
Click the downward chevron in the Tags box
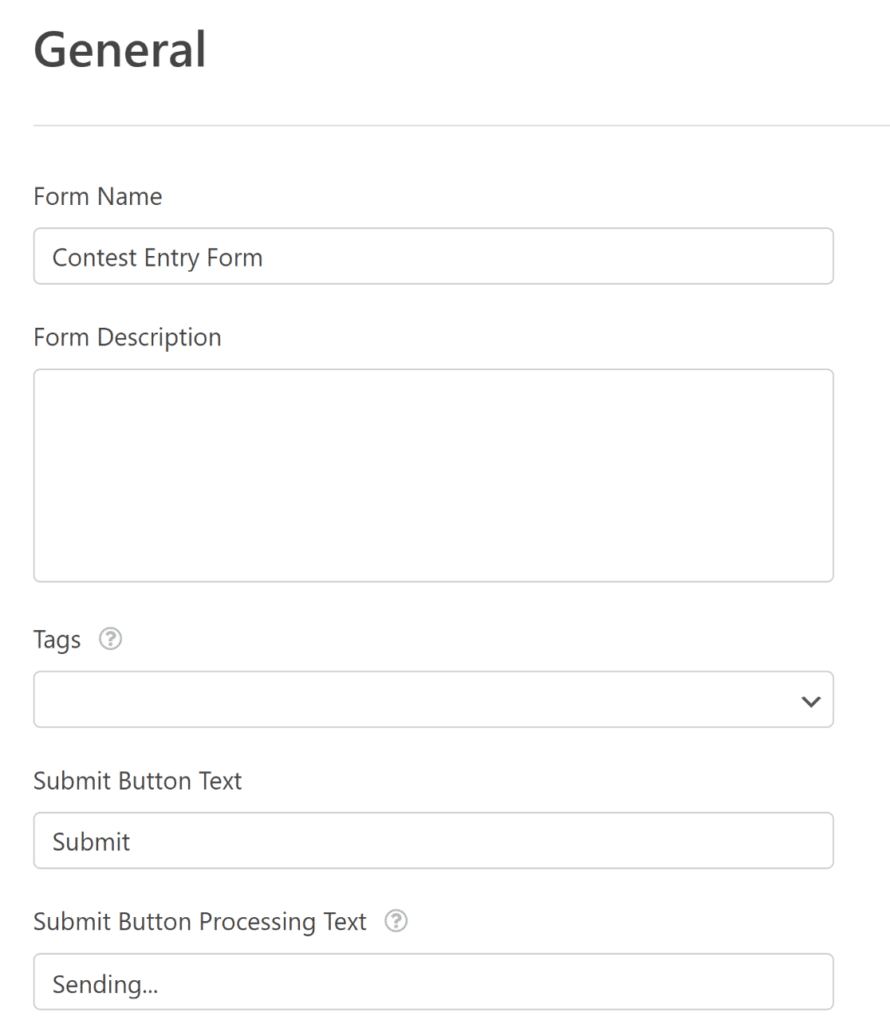pos(810,700)
